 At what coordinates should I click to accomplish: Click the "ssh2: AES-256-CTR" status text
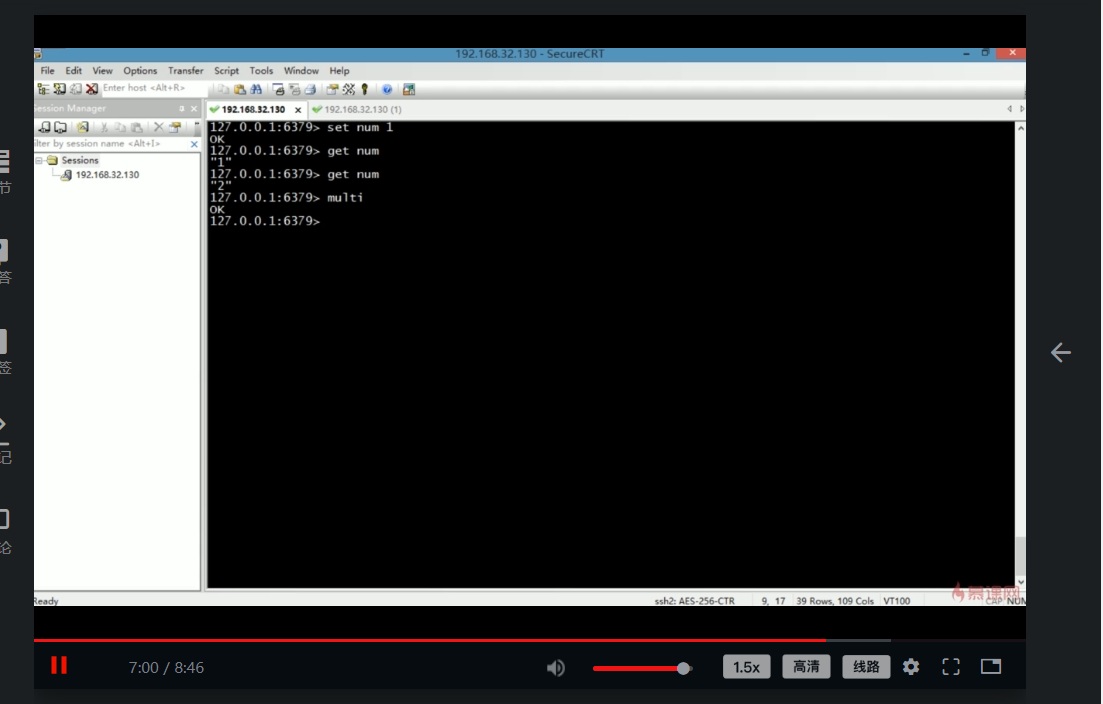coord(694,601)
